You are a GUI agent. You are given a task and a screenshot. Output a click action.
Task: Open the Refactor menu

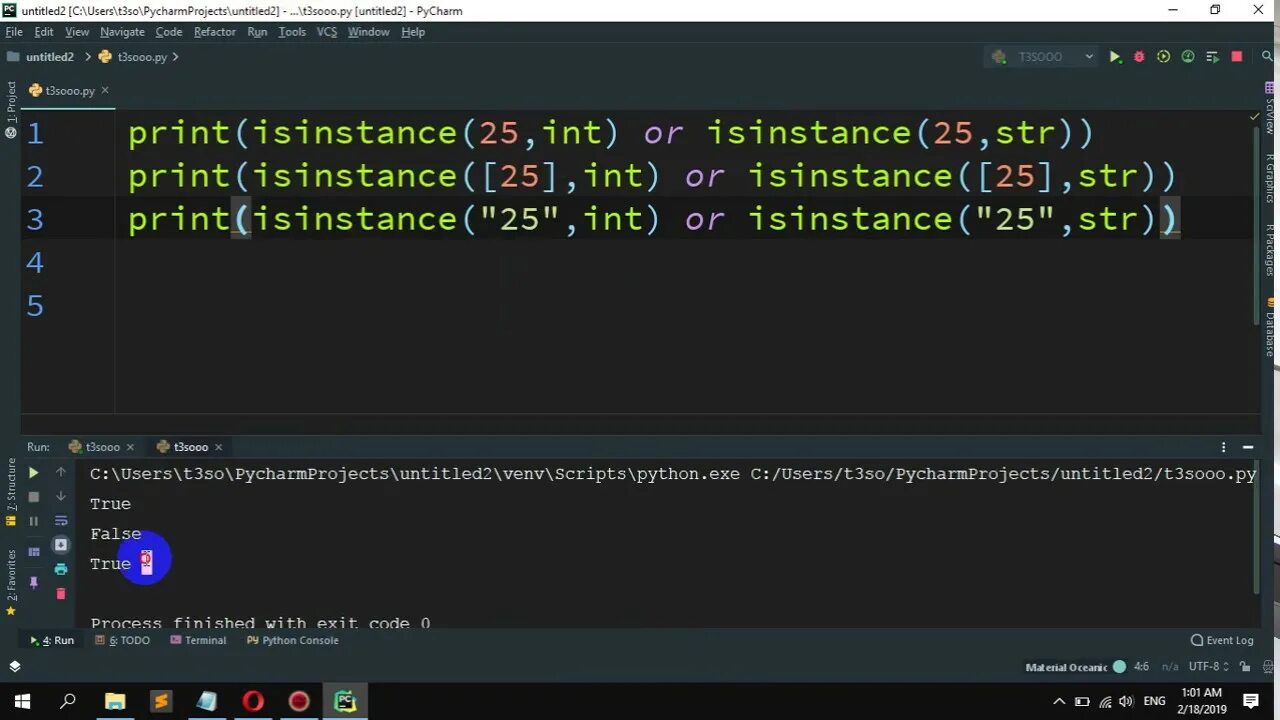point(215,32)
